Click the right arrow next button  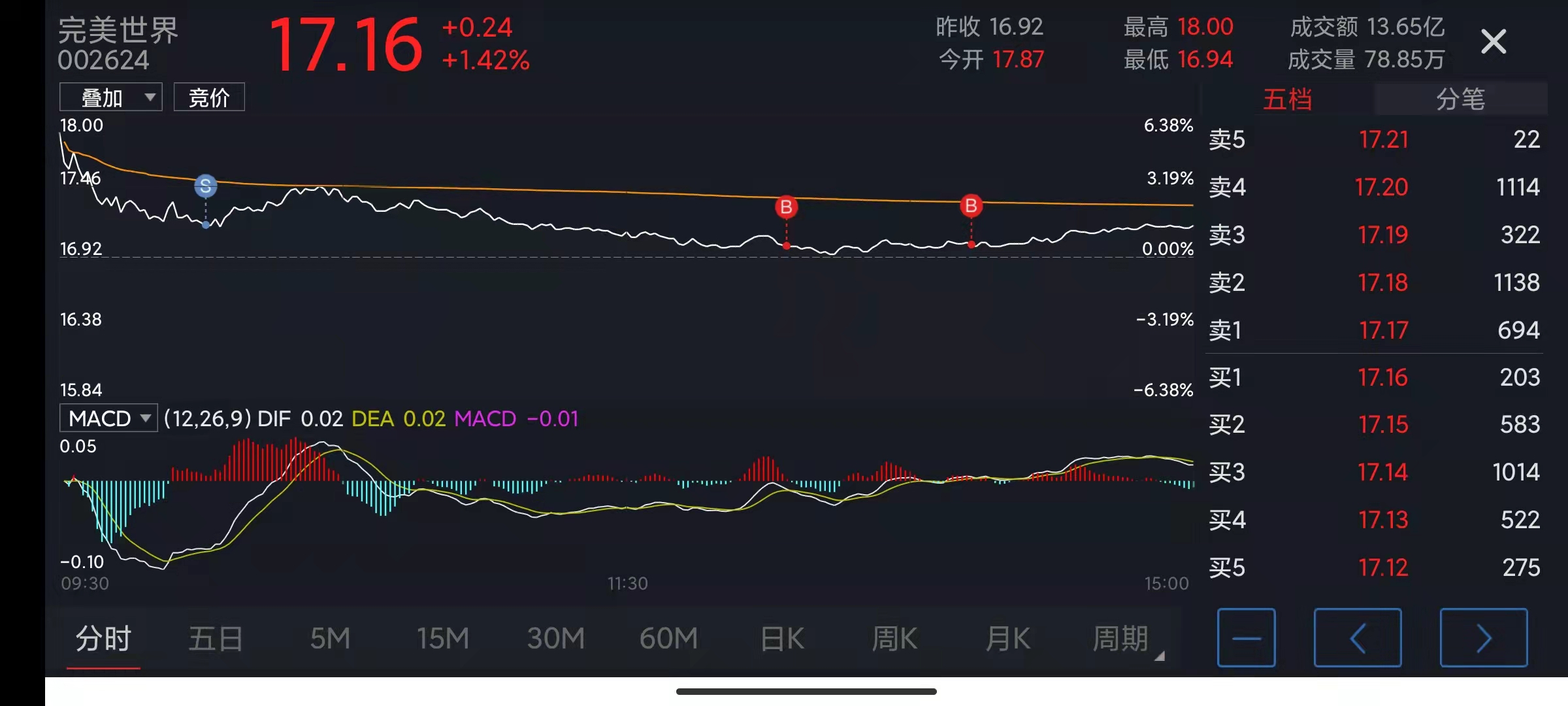(1484, 638)
